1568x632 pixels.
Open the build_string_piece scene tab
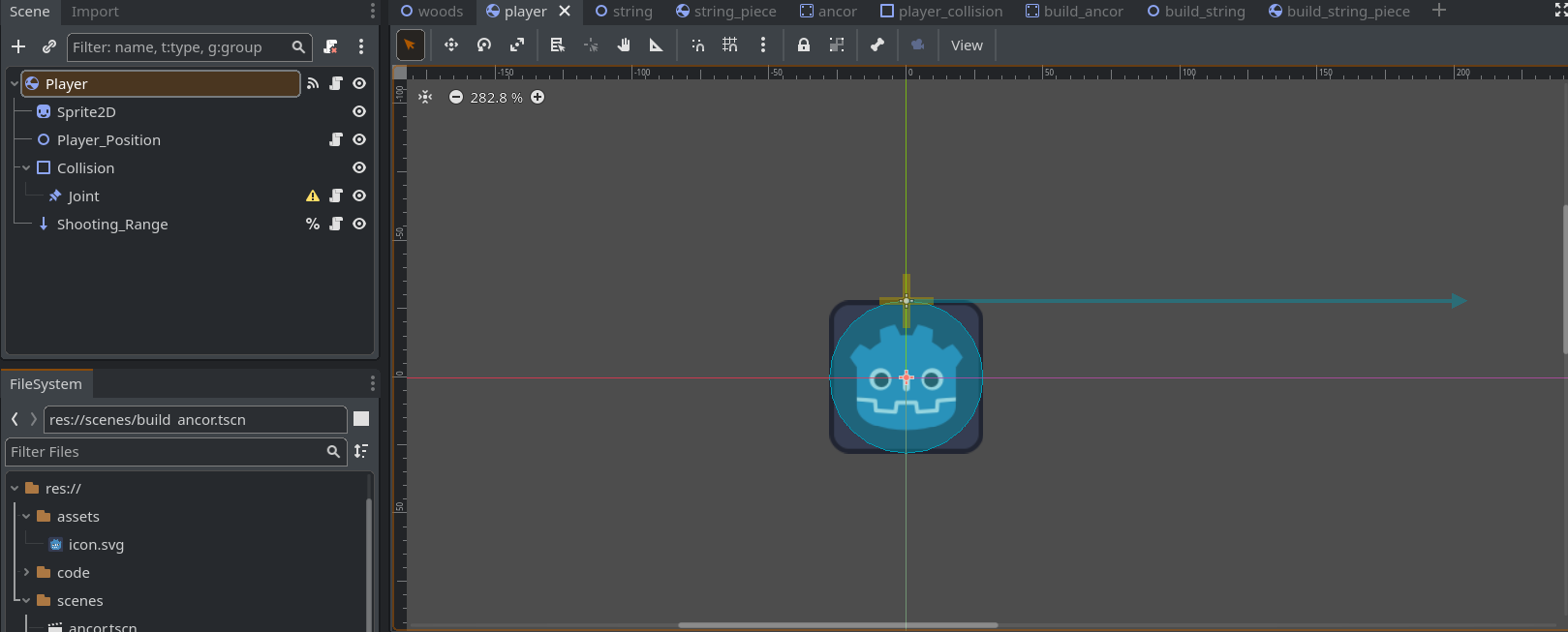[x=1339, y=12]
